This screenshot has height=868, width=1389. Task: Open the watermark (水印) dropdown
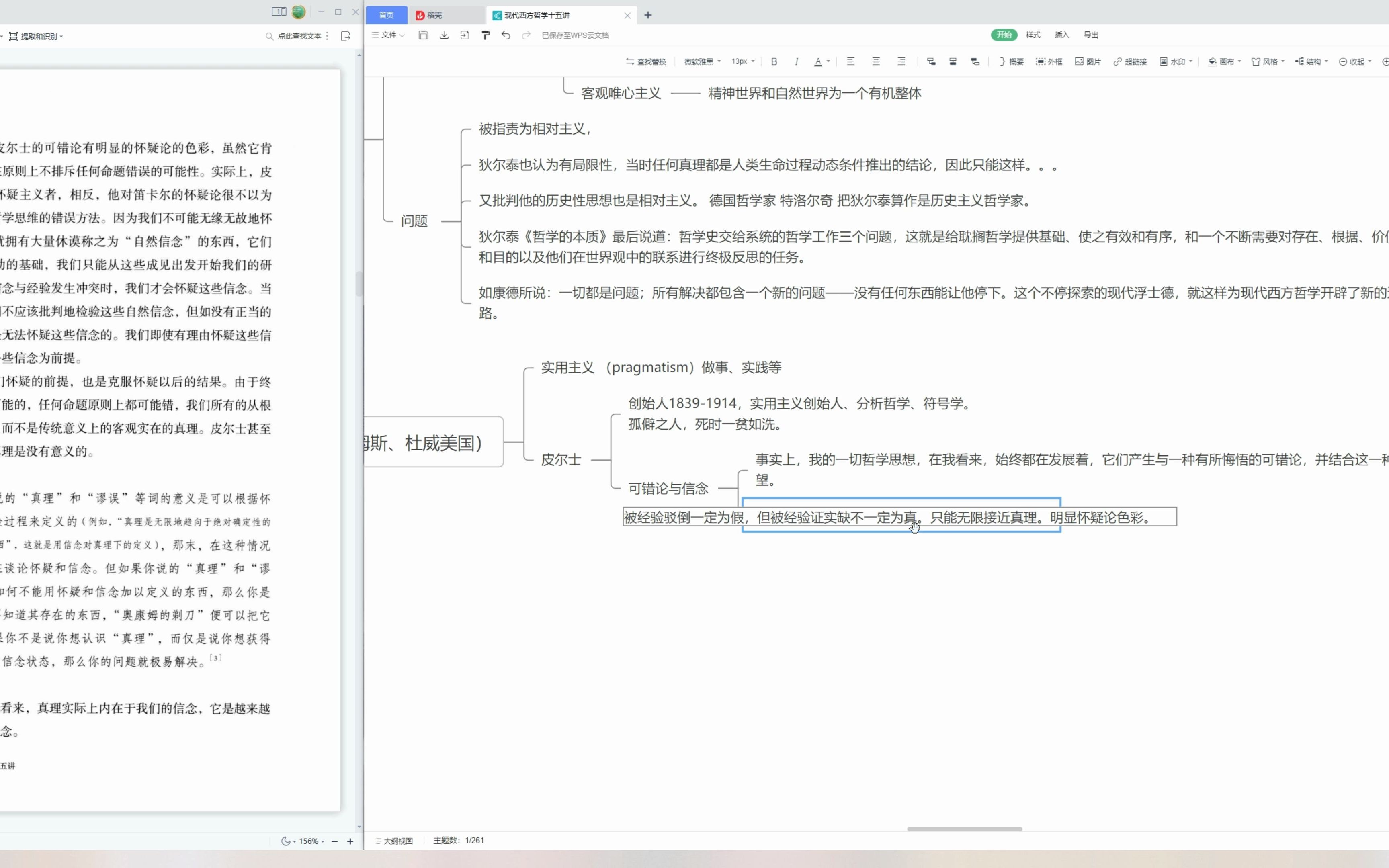[x=1176, y=61]
